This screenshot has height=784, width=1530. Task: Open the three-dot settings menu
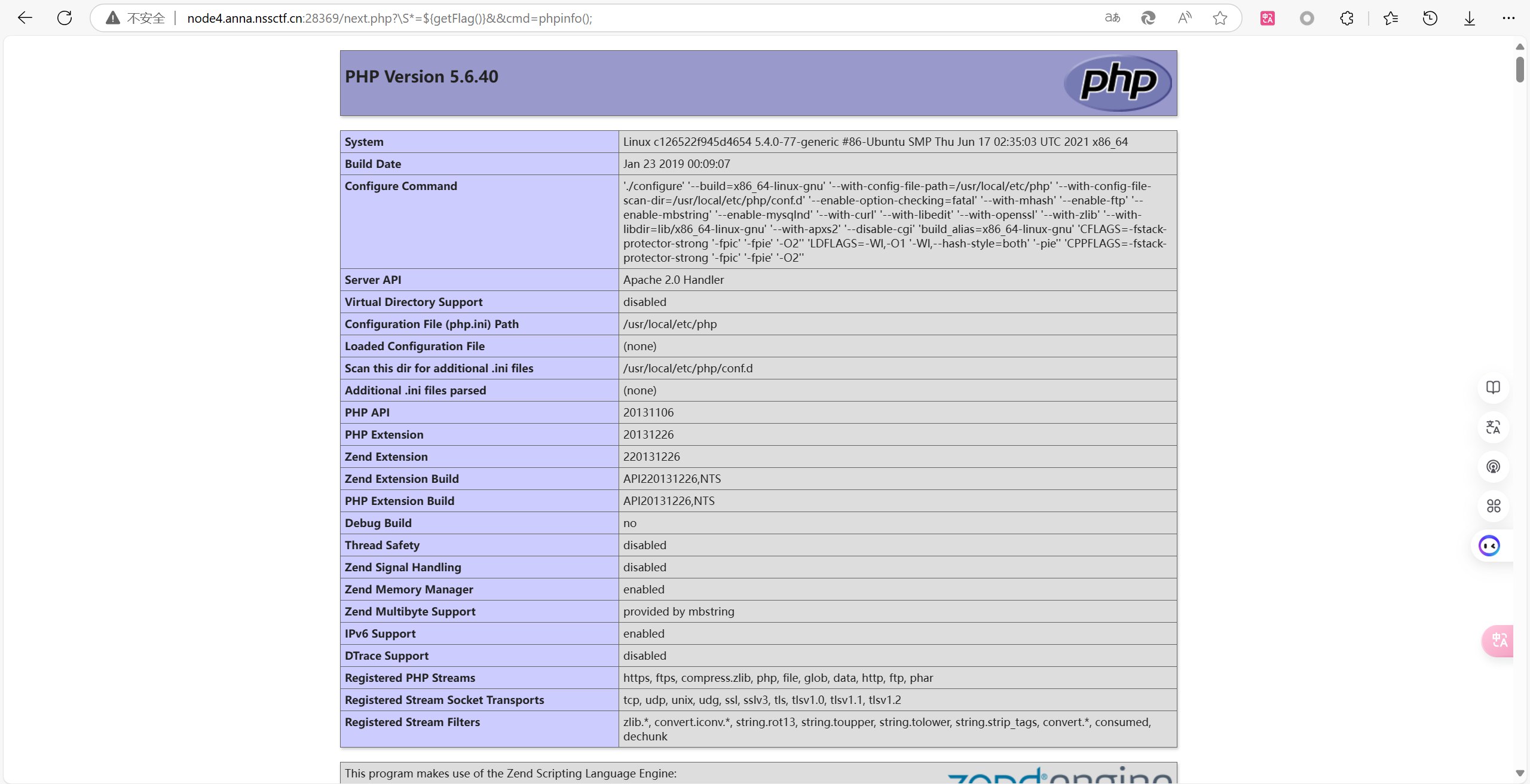1508,18
